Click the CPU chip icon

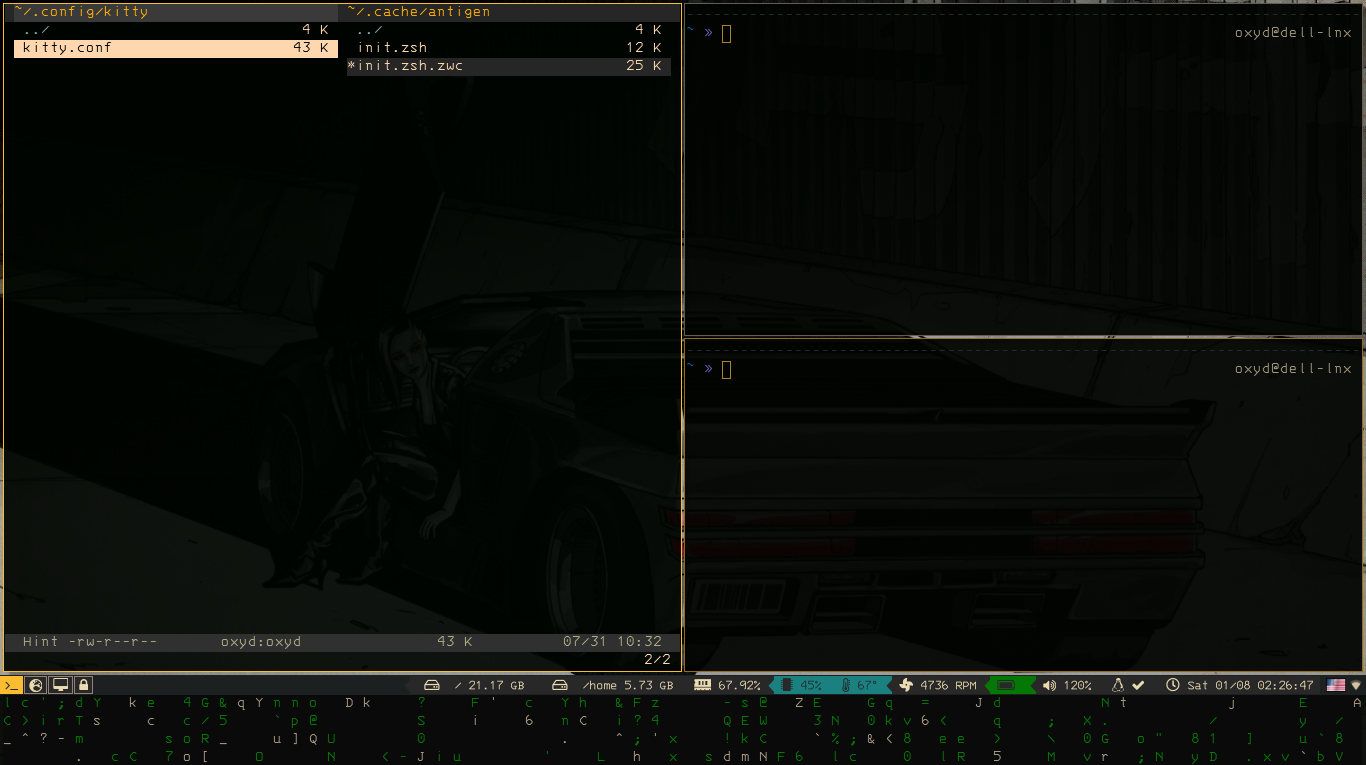point(786,685)
